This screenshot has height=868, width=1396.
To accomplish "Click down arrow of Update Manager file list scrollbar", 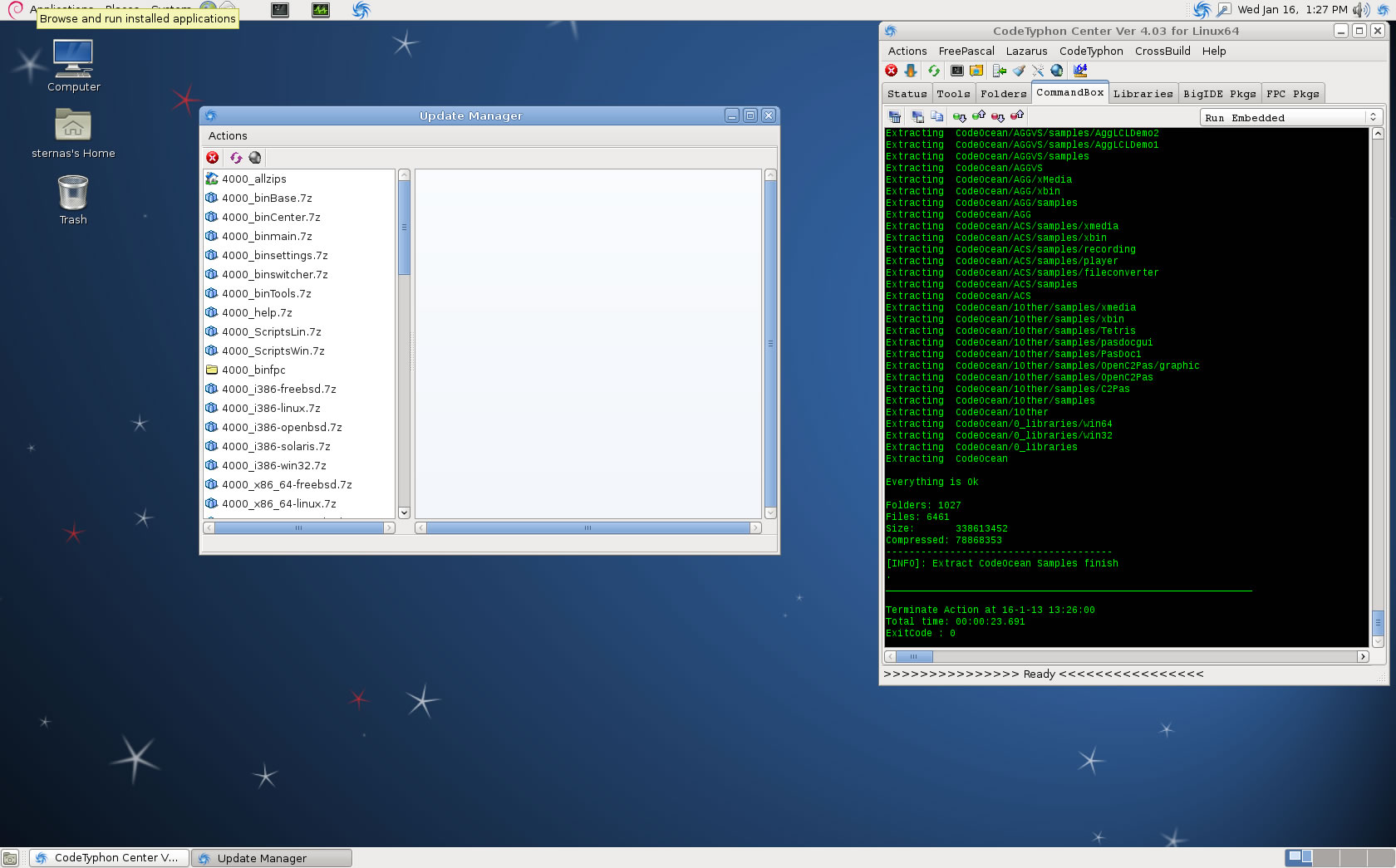I will click(x=404, y=512).
